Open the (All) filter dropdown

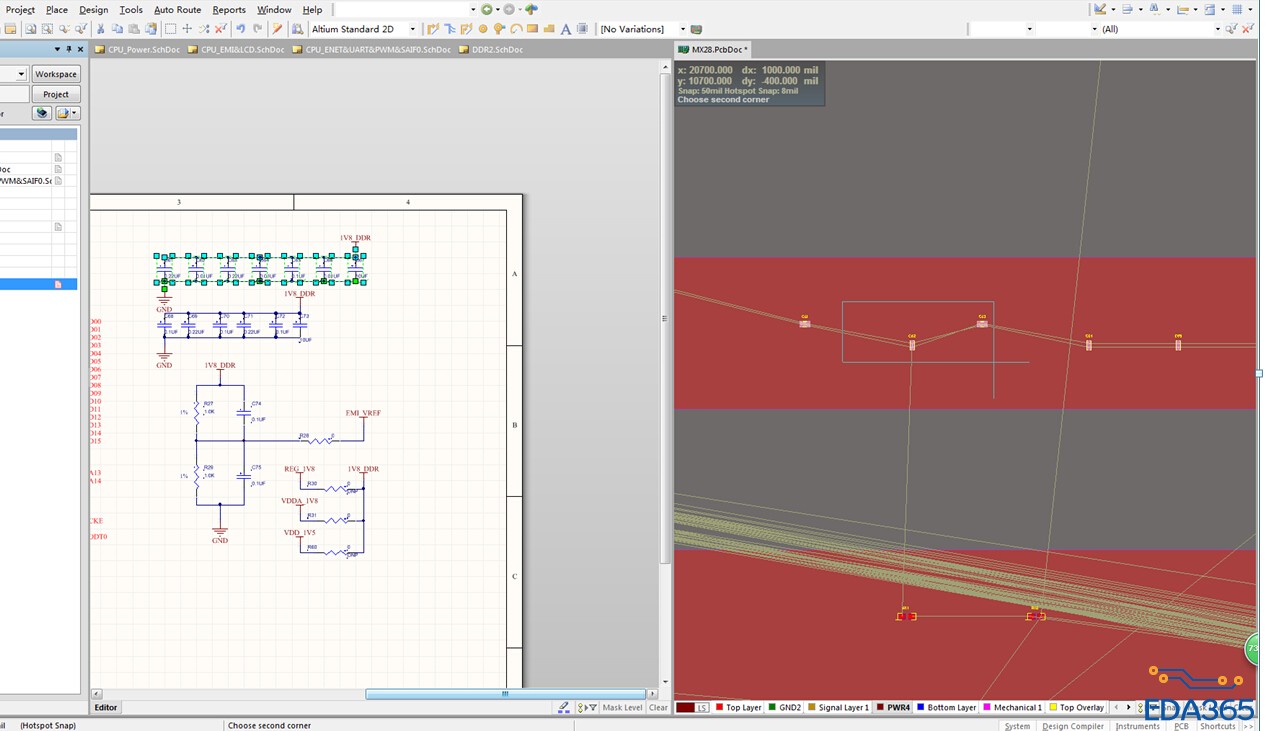pos(1217,29)
